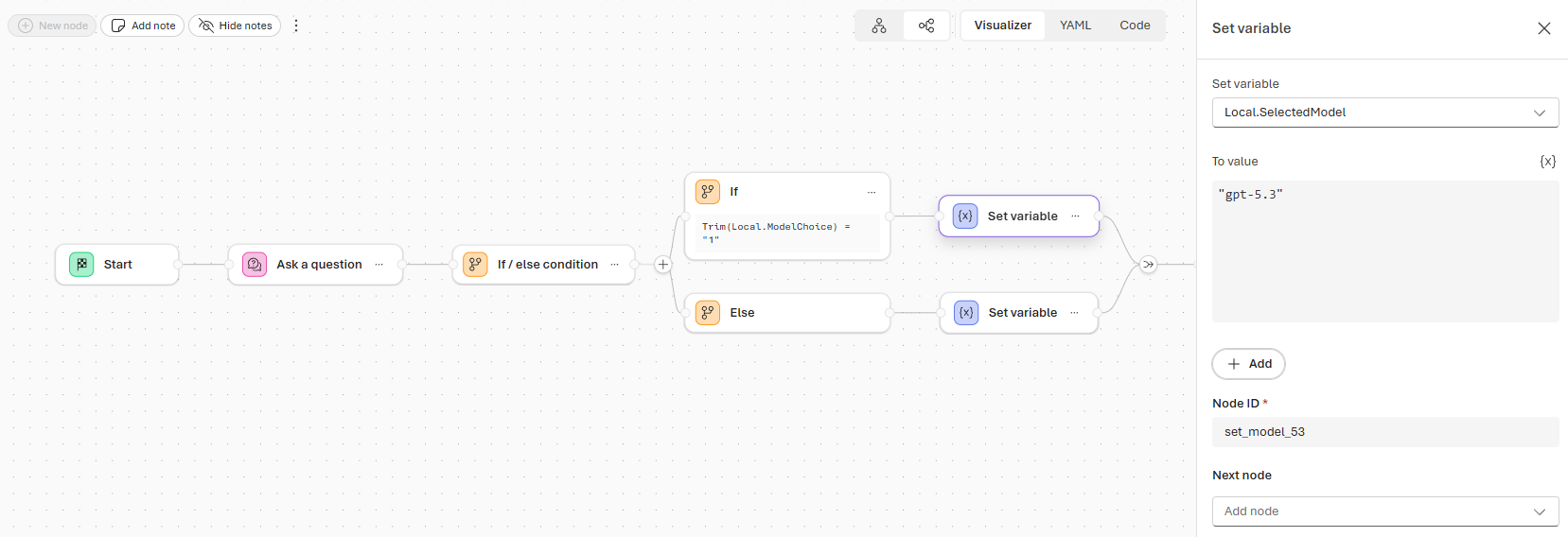Switch to vertical hierarchy layout view
Image resolution: width=1568 pixels, height=537 pixels.
point(879,26)
